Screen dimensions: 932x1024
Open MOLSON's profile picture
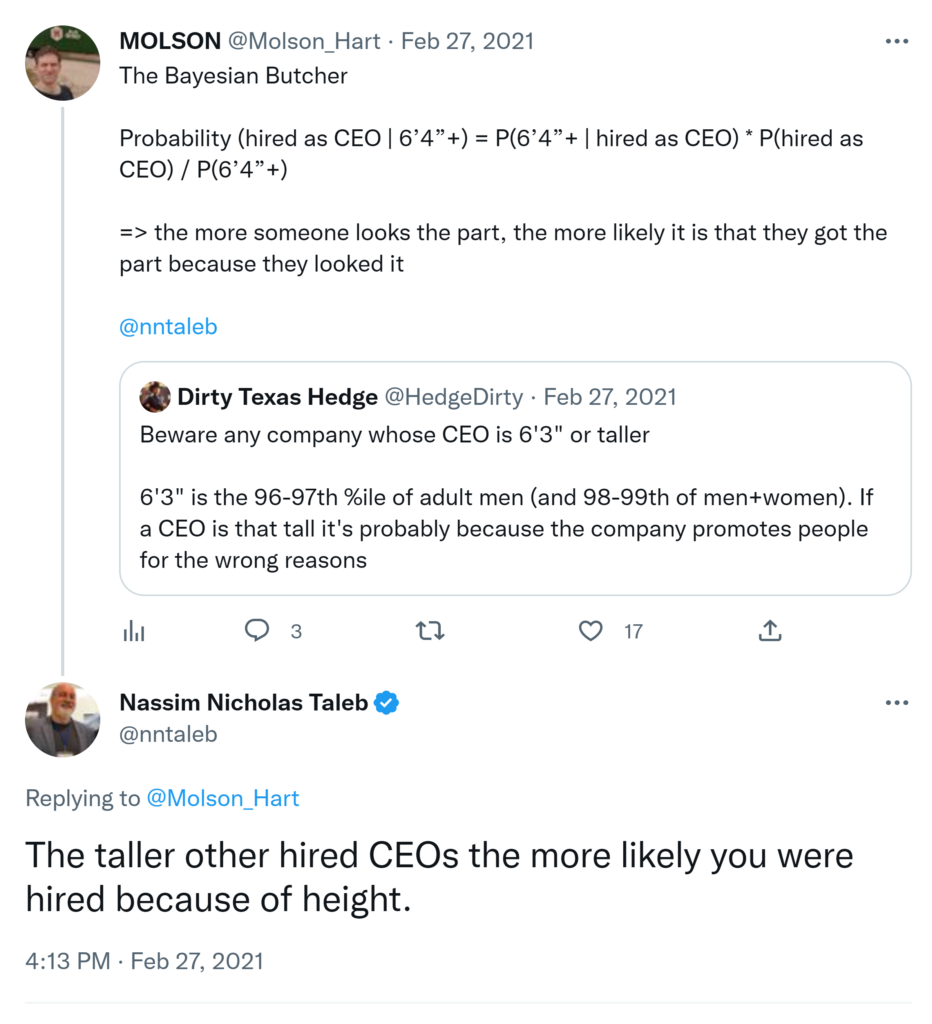[63, 63]
